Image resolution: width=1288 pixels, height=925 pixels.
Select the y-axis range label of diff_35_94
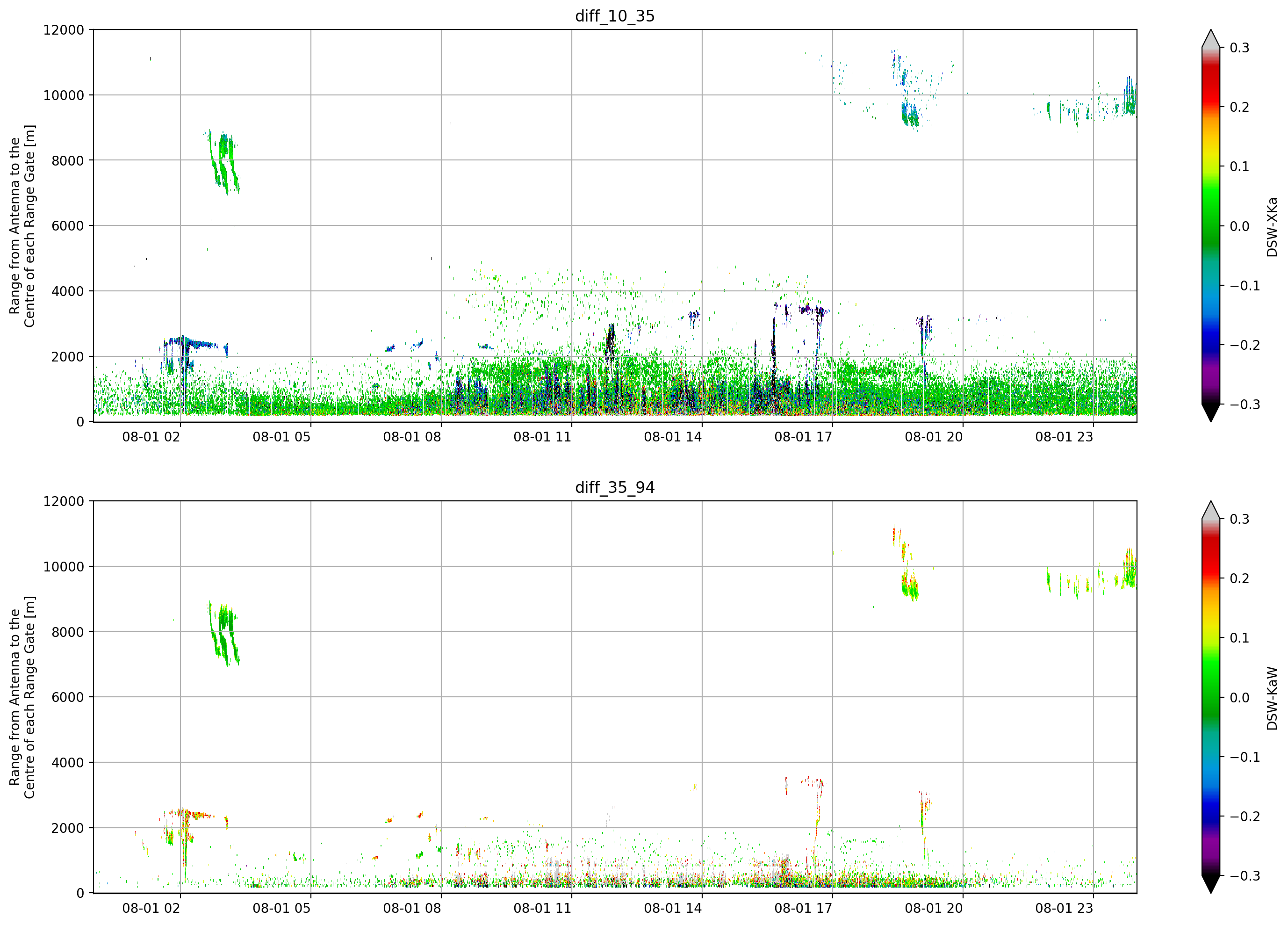tap(22, 697)
